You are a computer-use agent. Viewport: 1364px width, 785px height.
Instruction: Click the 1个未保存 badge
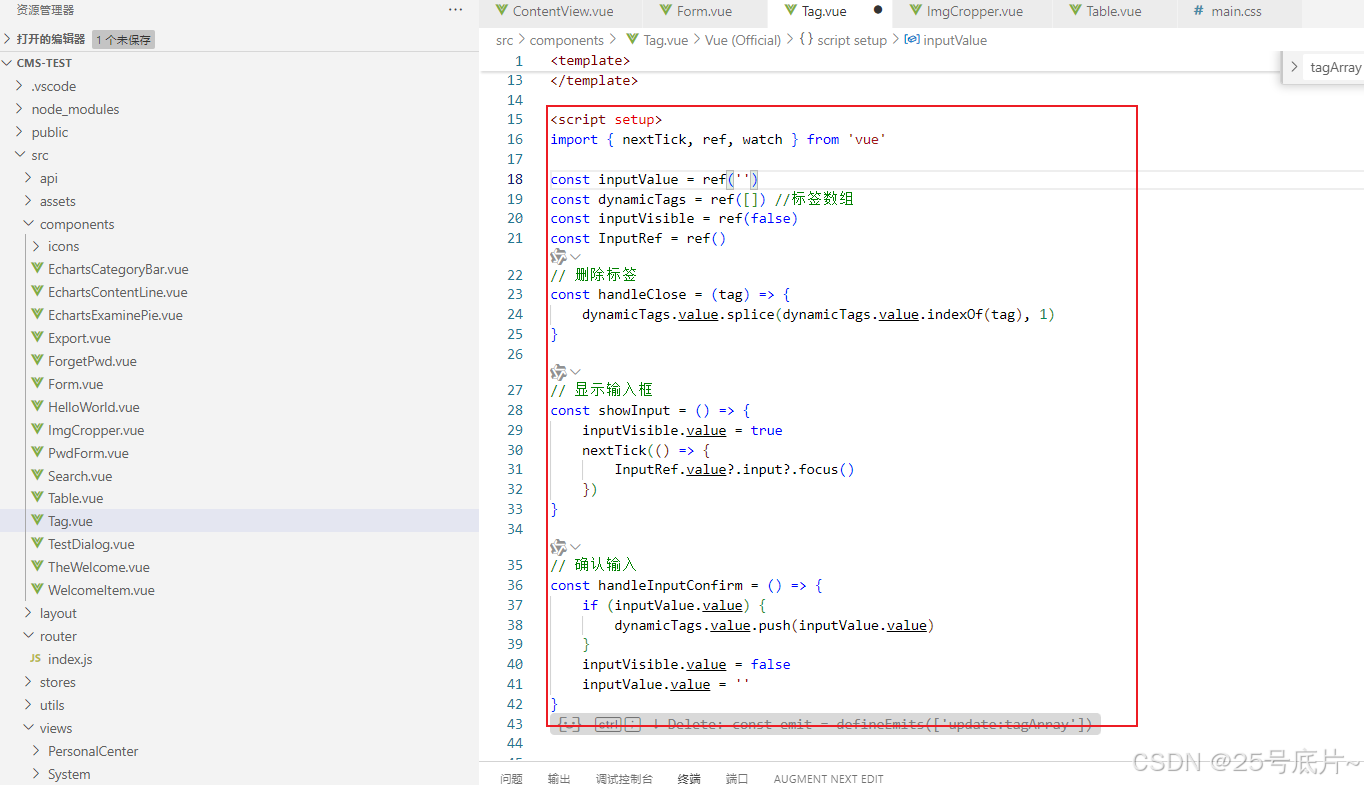click(124, 40)
